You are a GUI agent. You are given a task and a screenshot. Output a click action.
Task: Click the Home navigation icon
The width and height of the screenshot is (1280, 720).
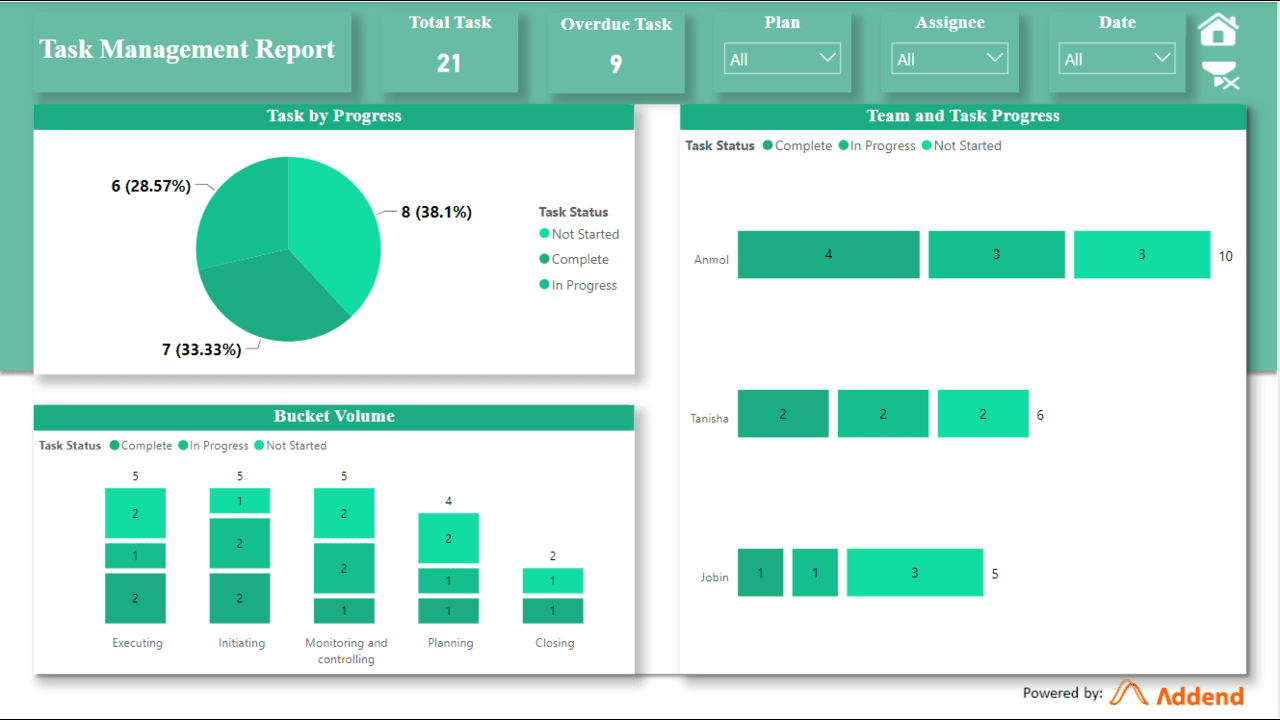(1217, 30)
